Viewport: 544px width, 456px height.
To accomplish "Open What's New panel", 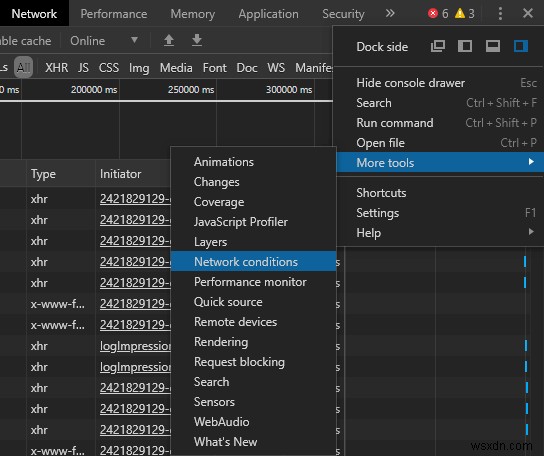I will (253, 442).
